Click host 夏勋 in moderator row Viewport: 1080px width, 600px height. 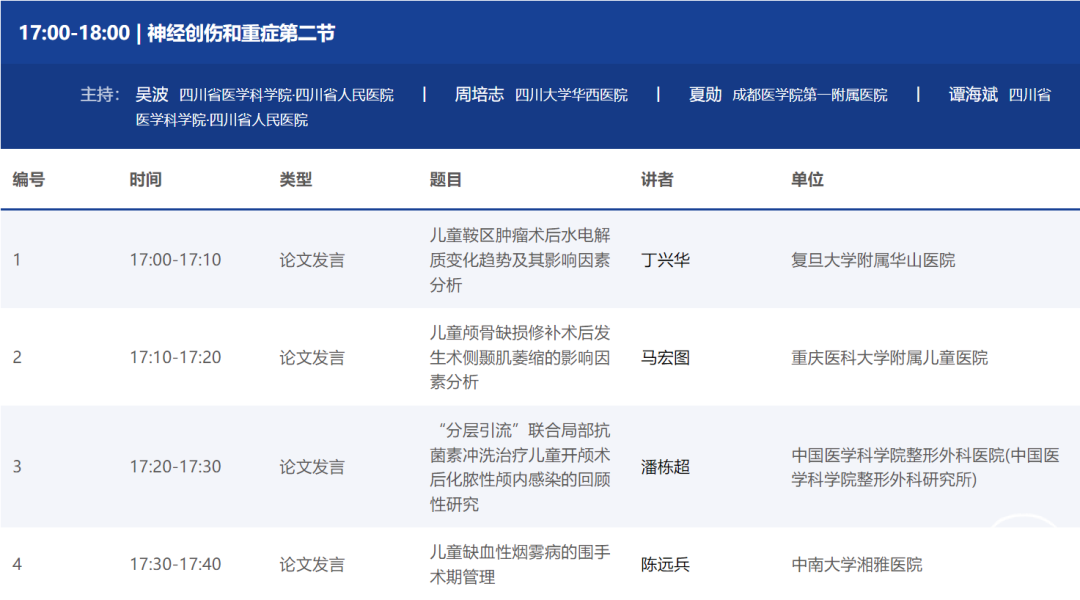pyautogui.click(x=705, y=95)
